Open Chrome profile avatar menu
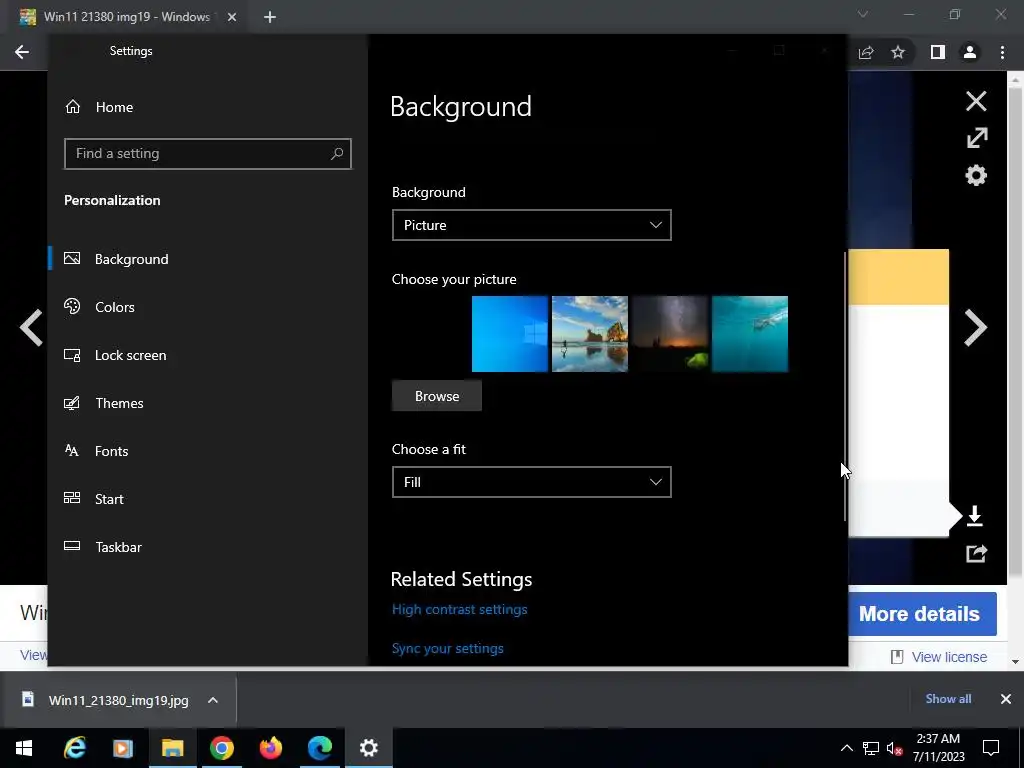 point(970,52)
